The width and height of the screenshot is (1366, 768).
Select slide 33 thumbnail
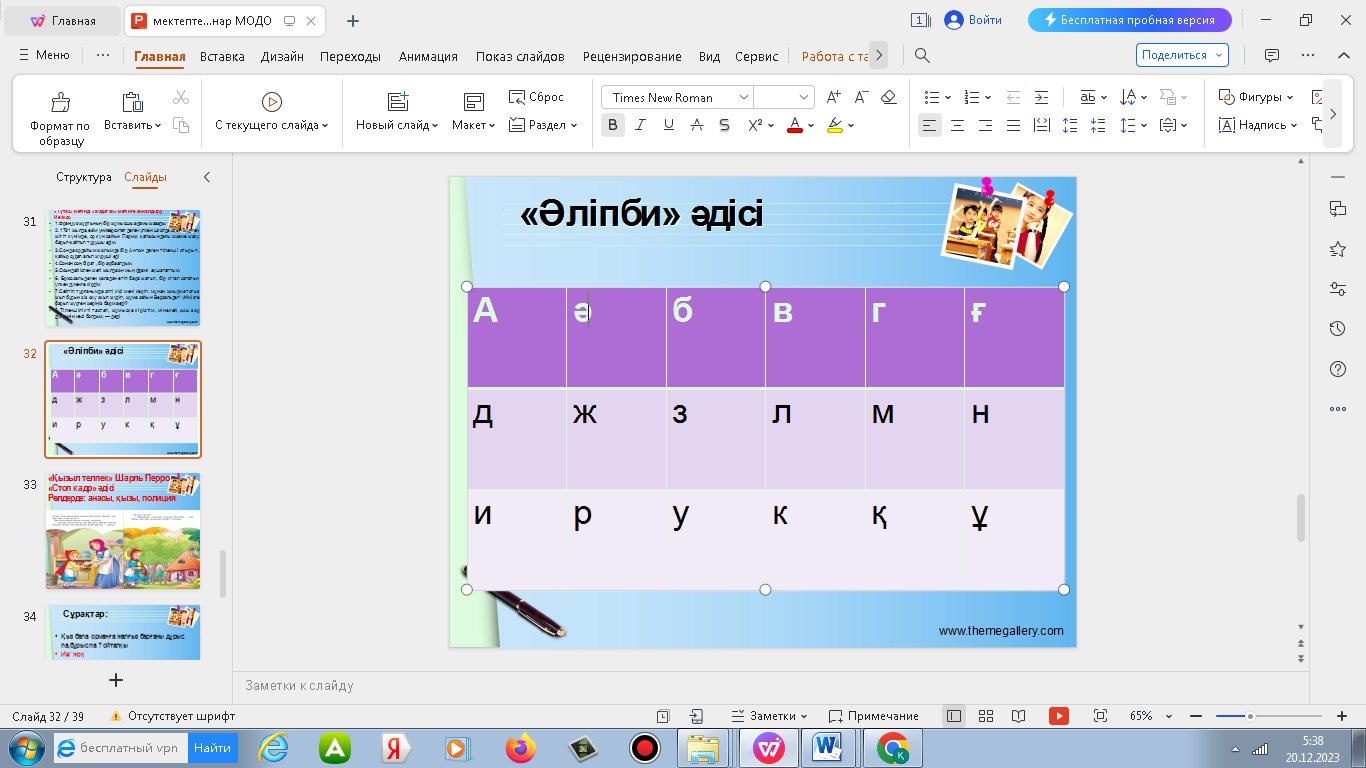(x=123, y=531)
